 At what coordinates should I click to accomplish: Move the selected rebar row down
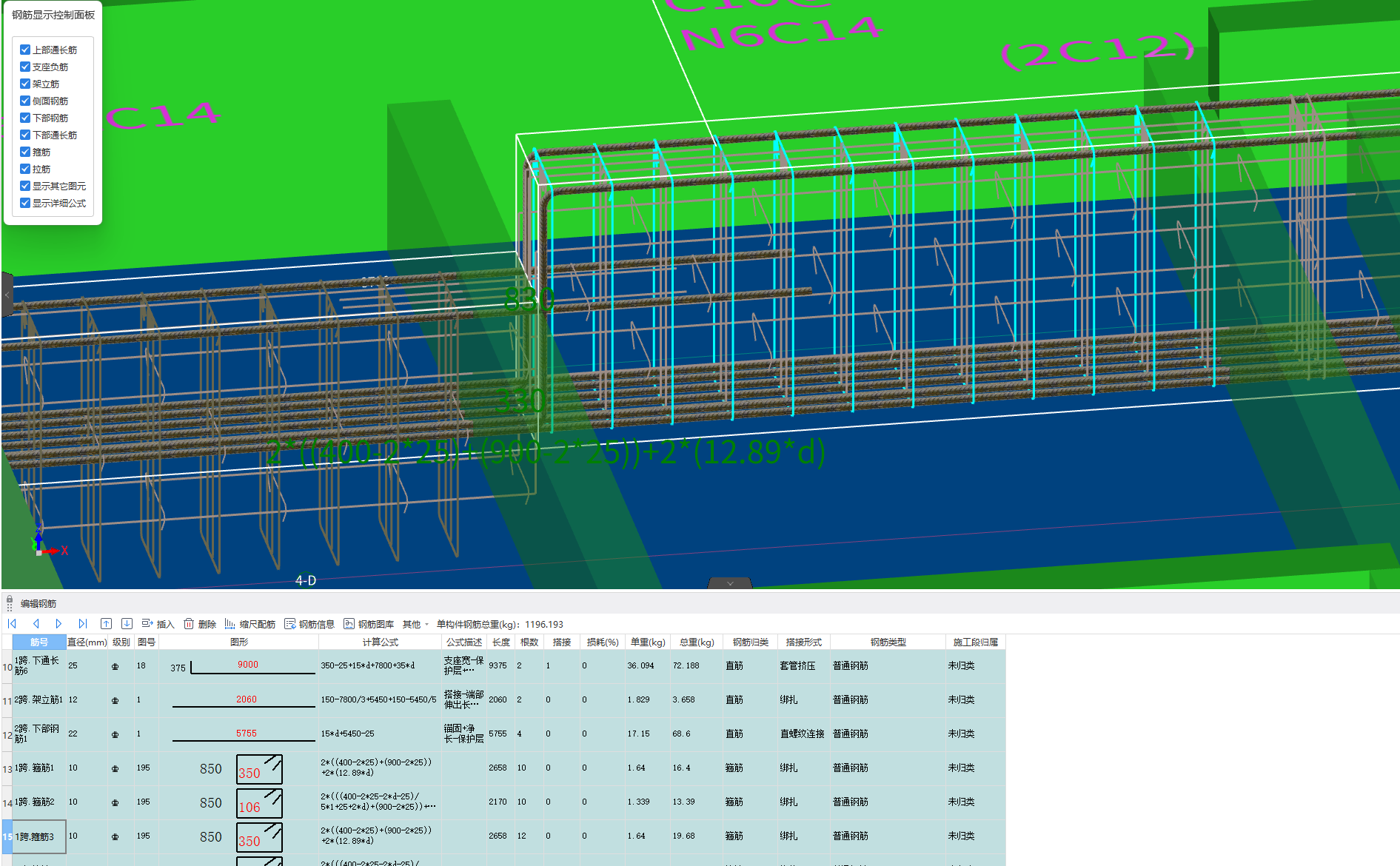pos(127,624)
